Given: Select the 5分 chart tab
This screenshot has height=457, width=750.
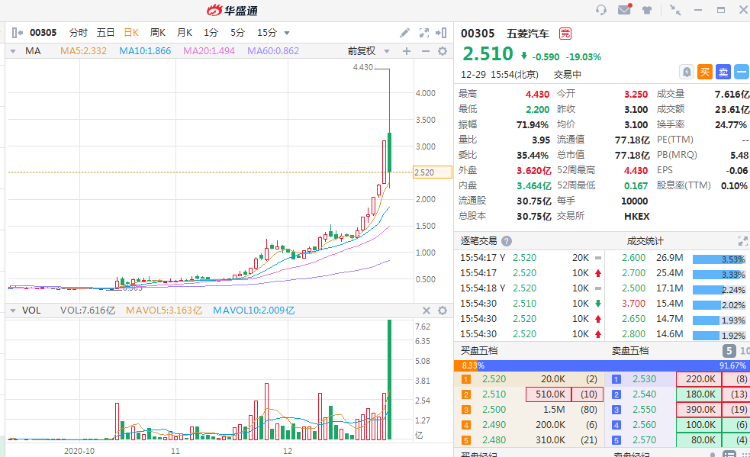Looking at the screenshot, I should (237, 33).
